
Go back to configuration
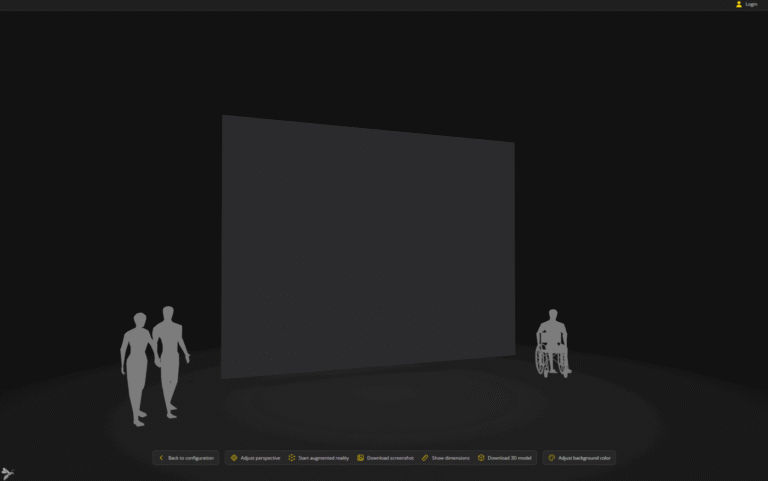tap(186, 458)
